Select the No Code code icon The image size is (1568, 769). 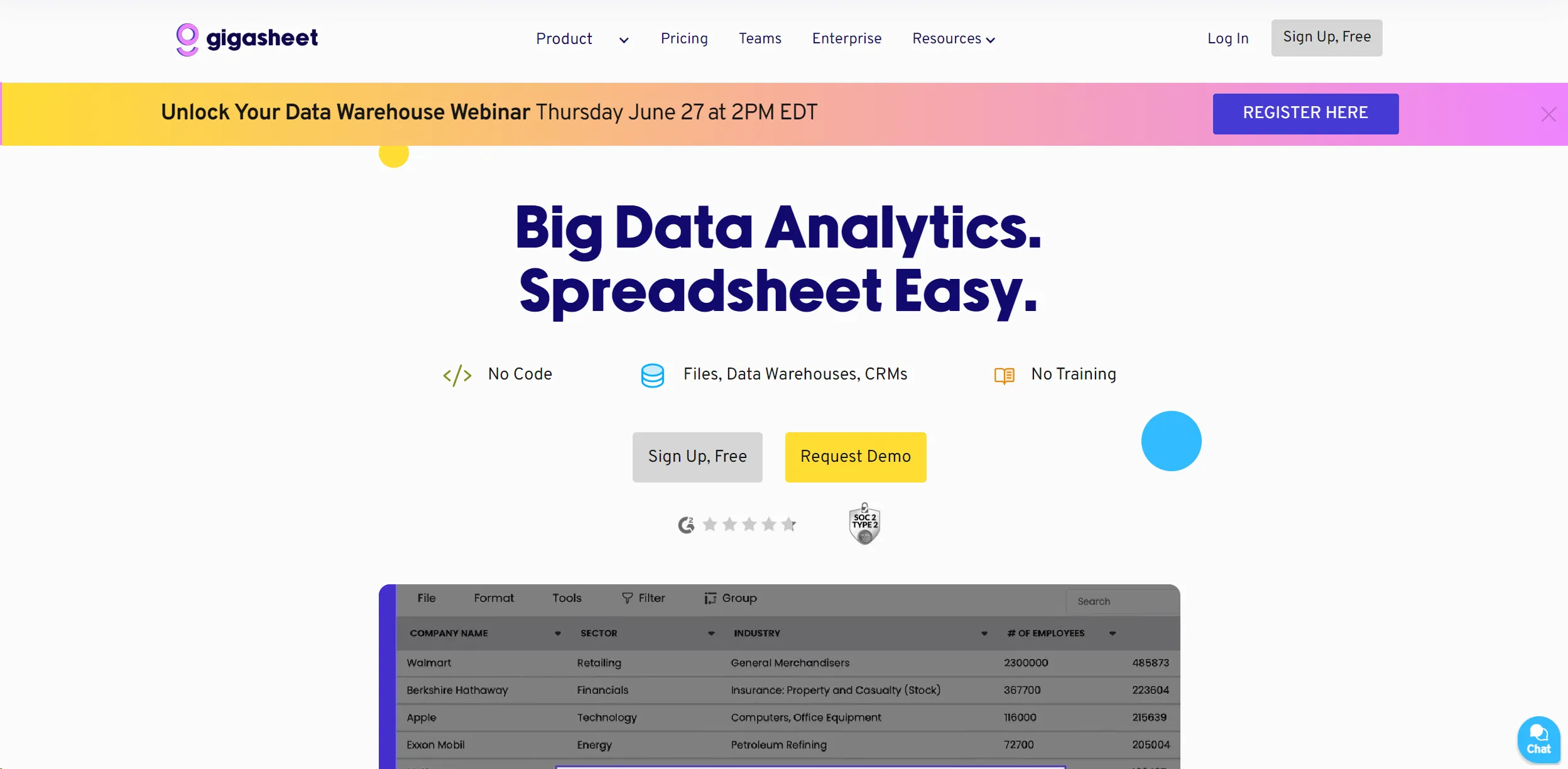pyautogui.click(x=457, y=374)
